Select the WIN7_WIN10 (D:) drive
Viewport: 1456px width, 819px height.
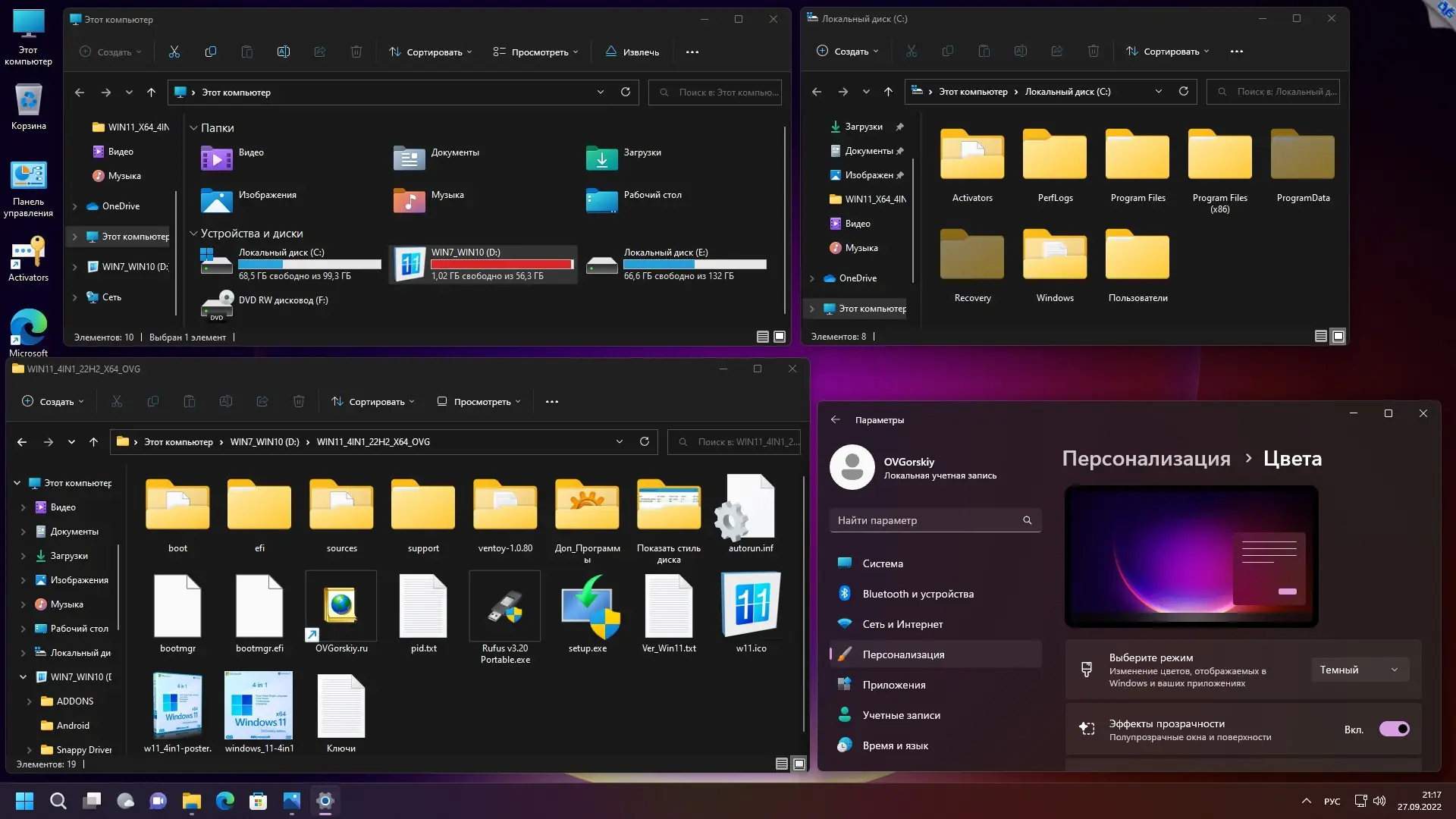(x=482, y=264)
